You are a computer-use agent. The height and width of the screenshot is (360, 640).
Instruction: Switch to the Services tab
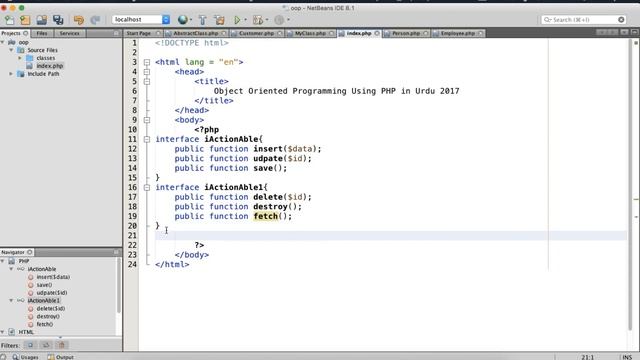(69, 33)
